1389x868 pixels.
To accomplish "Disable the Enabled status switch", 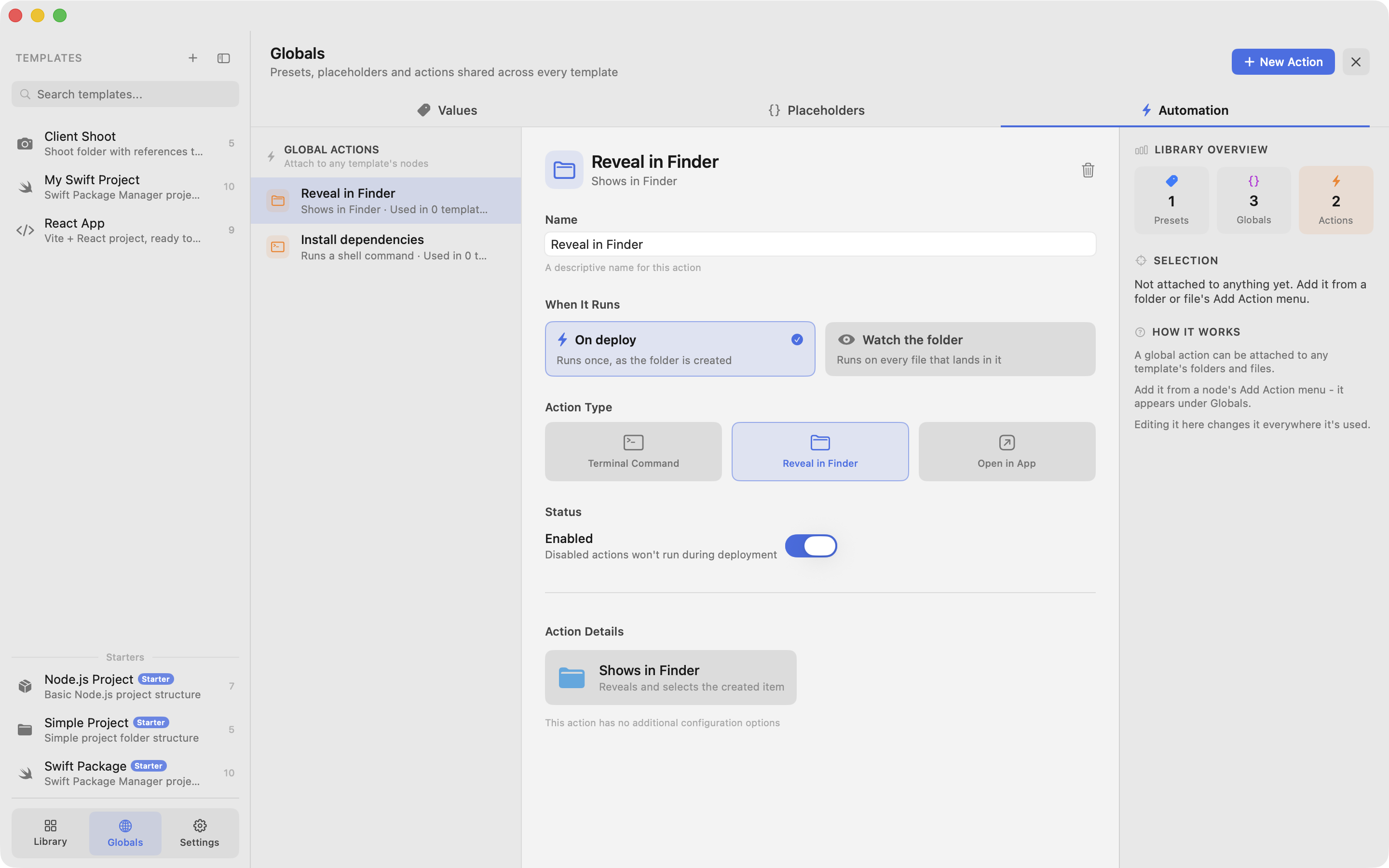I will tap(810, 545).
